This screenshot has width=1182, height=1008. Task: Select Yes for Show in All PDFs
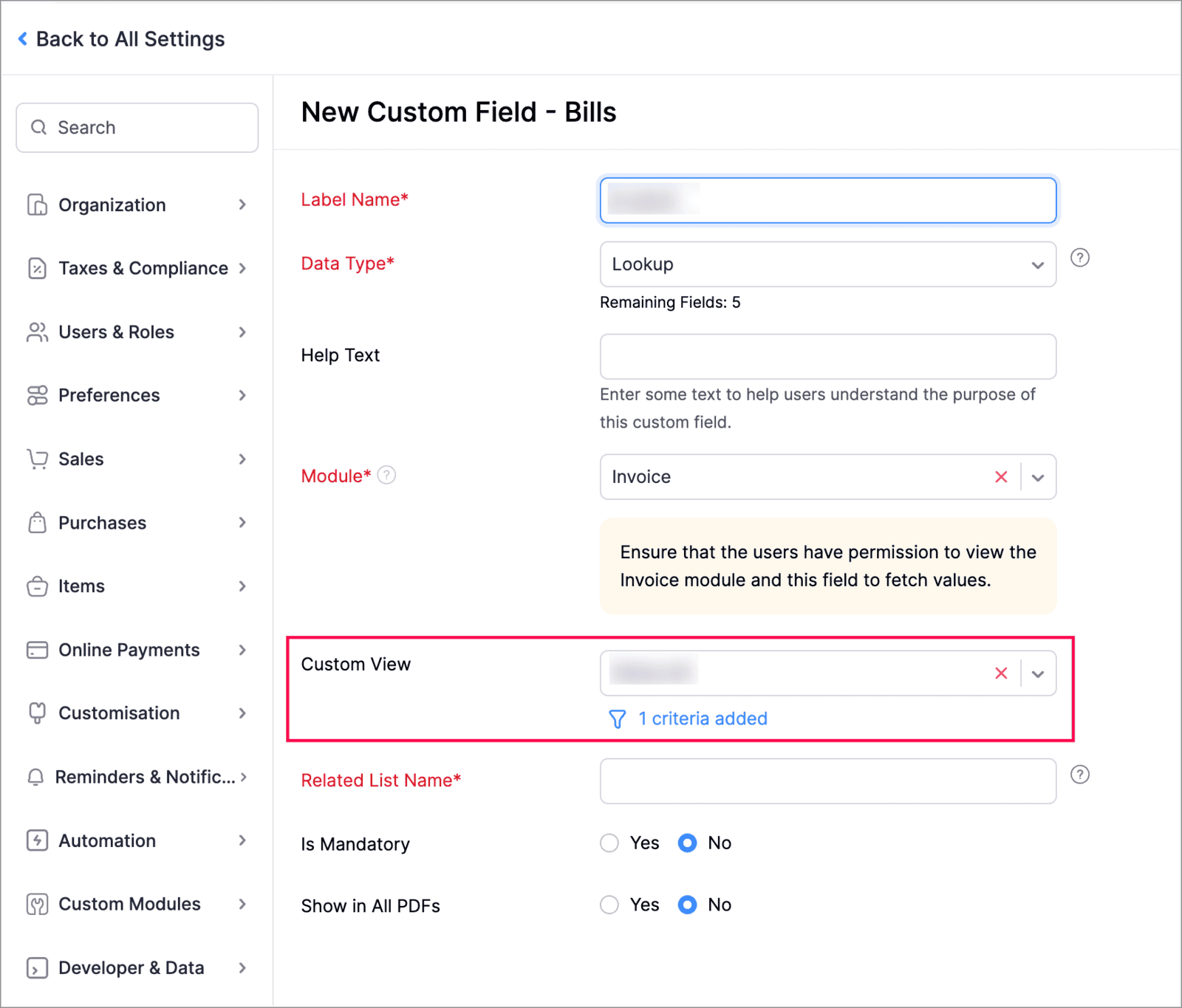[609, 905]
